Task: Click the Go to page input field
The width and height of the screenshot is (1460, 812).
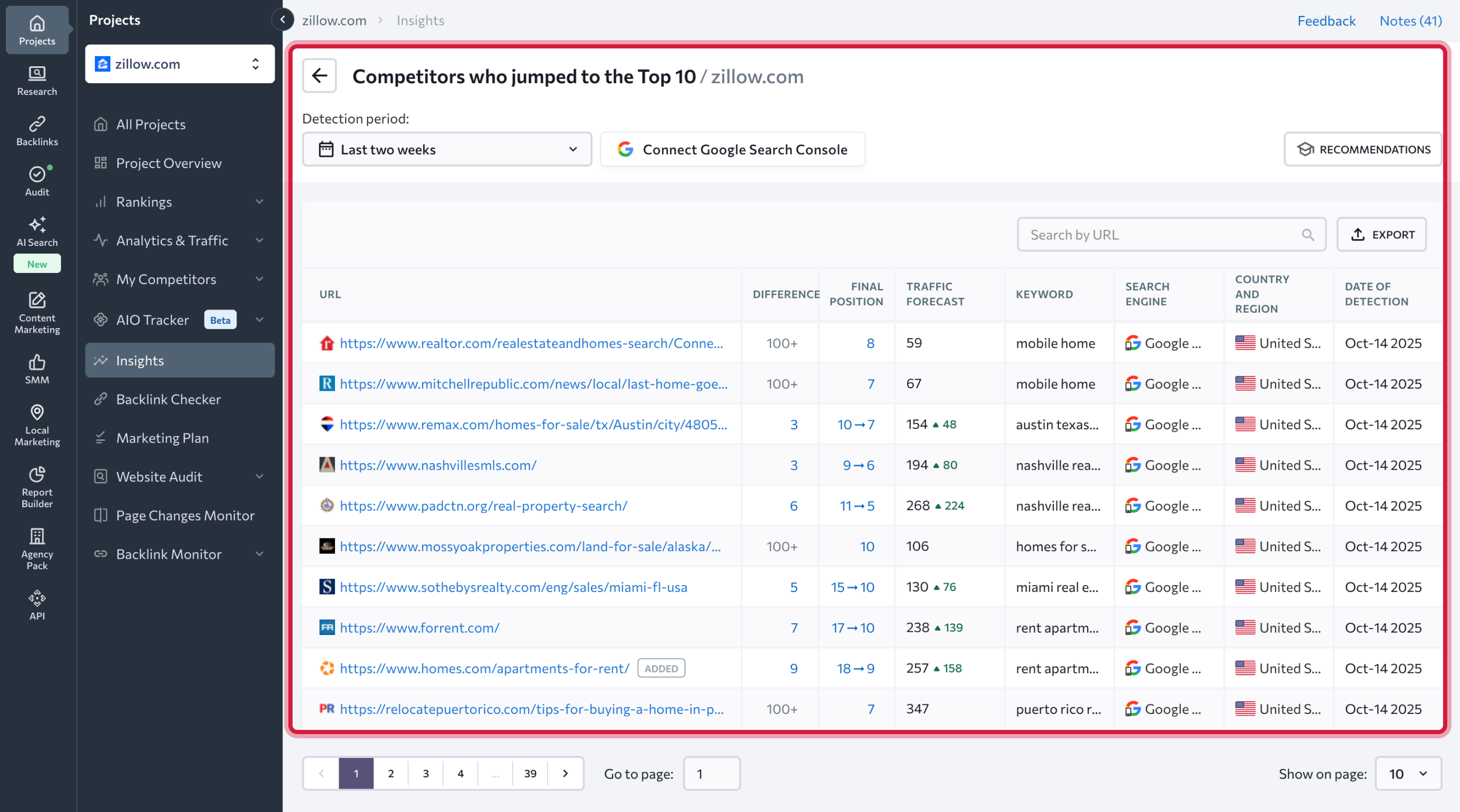Action: coord(711,773)
